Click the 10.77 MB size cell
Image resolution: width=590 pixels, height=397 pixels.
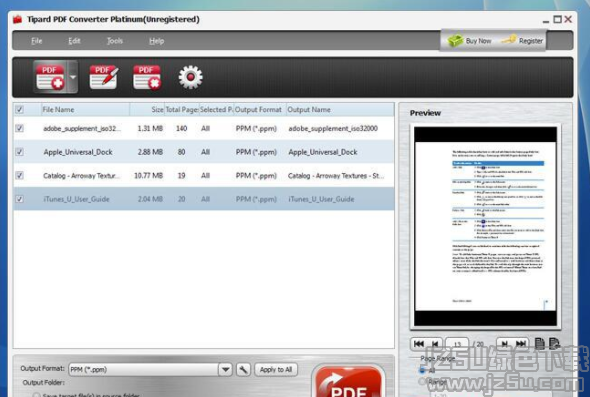click(149, 176)
